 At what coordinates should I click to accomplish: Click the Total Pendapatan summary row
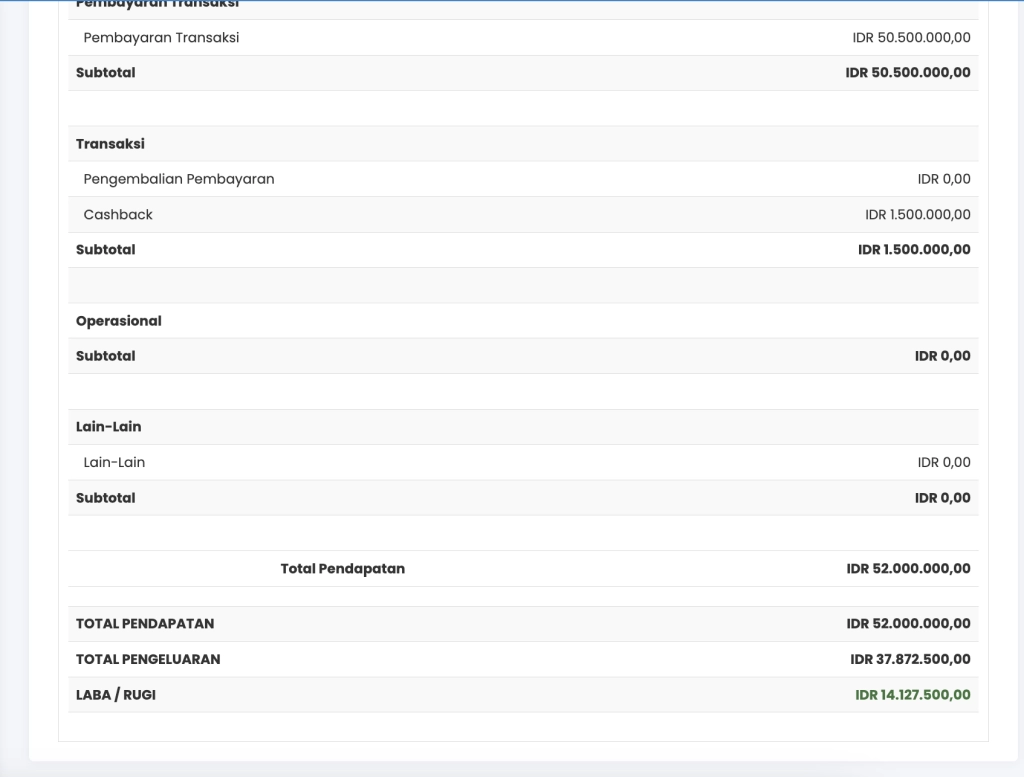(x=343, y=568)
